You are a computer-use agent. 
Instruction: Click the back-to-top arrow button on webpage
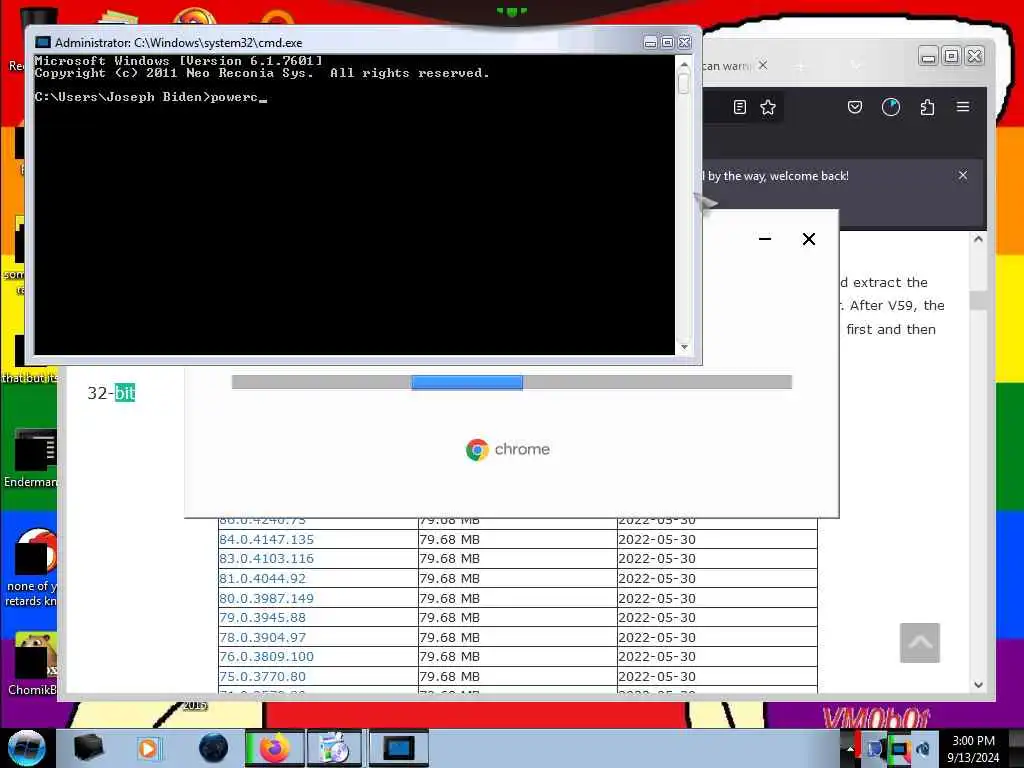click(x=920, y=643)
